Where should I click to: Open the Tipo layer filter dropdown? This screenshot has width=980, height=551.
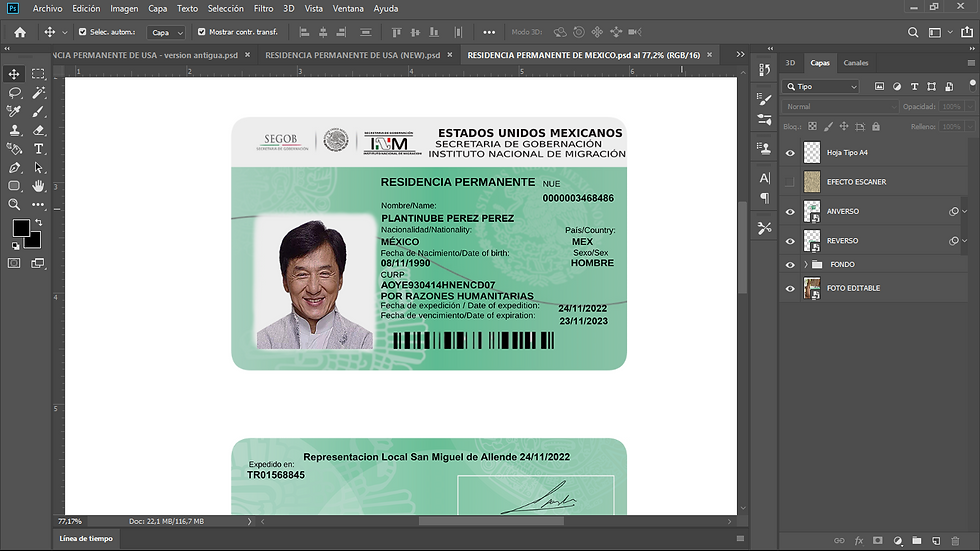[x=822, y=87]
